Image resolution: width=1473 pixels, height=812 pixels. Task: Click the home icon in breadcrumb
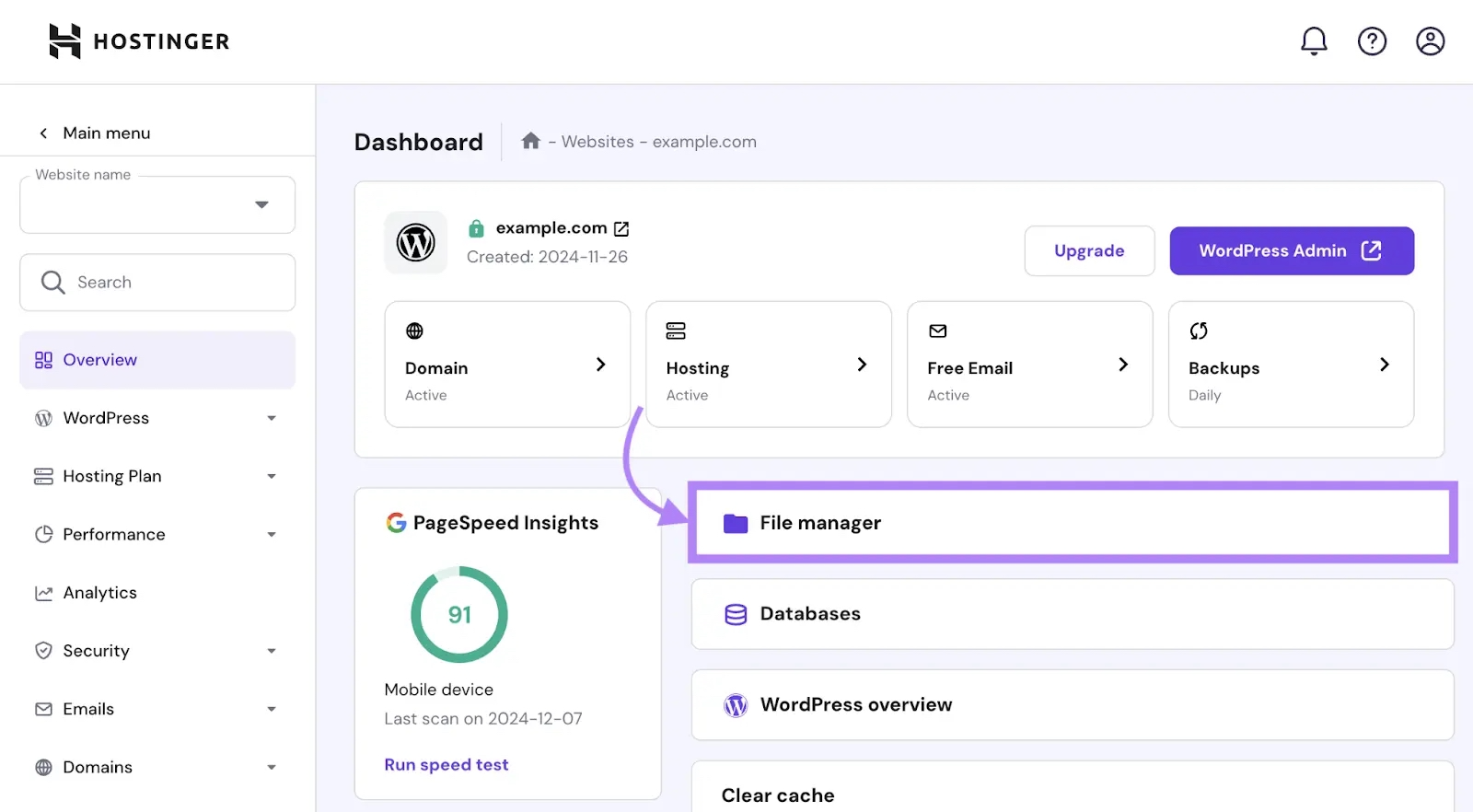530,141
